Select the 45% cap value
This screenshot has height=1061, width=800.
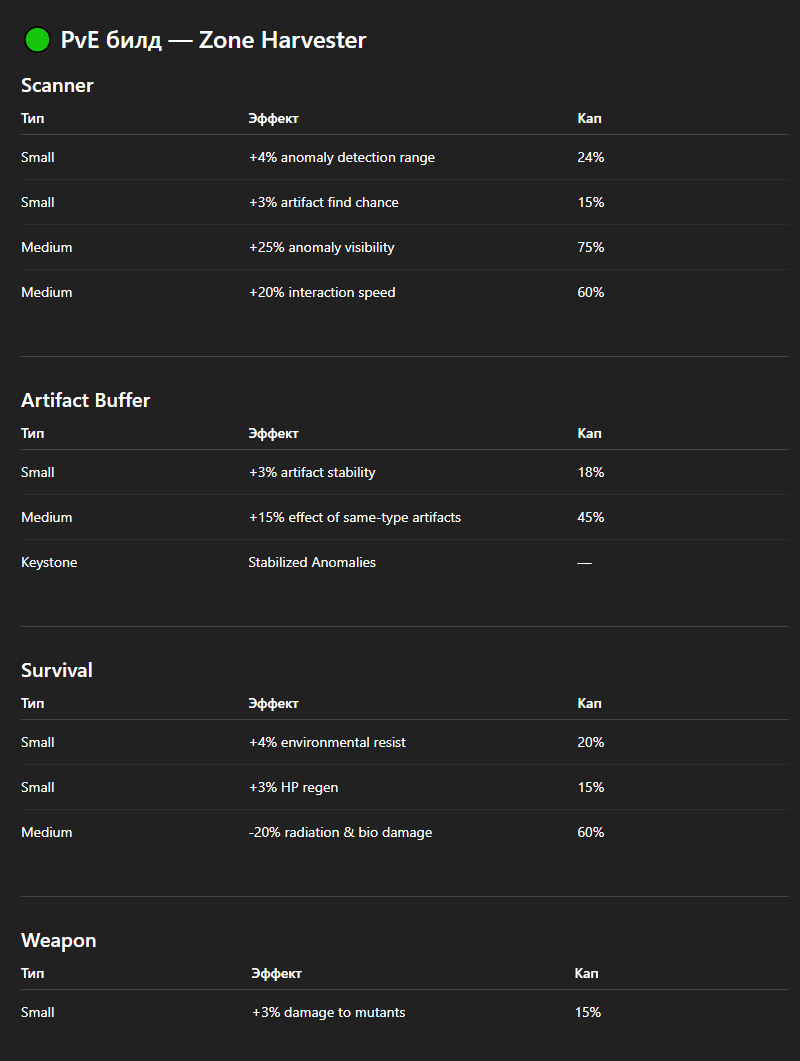point(590,517)
